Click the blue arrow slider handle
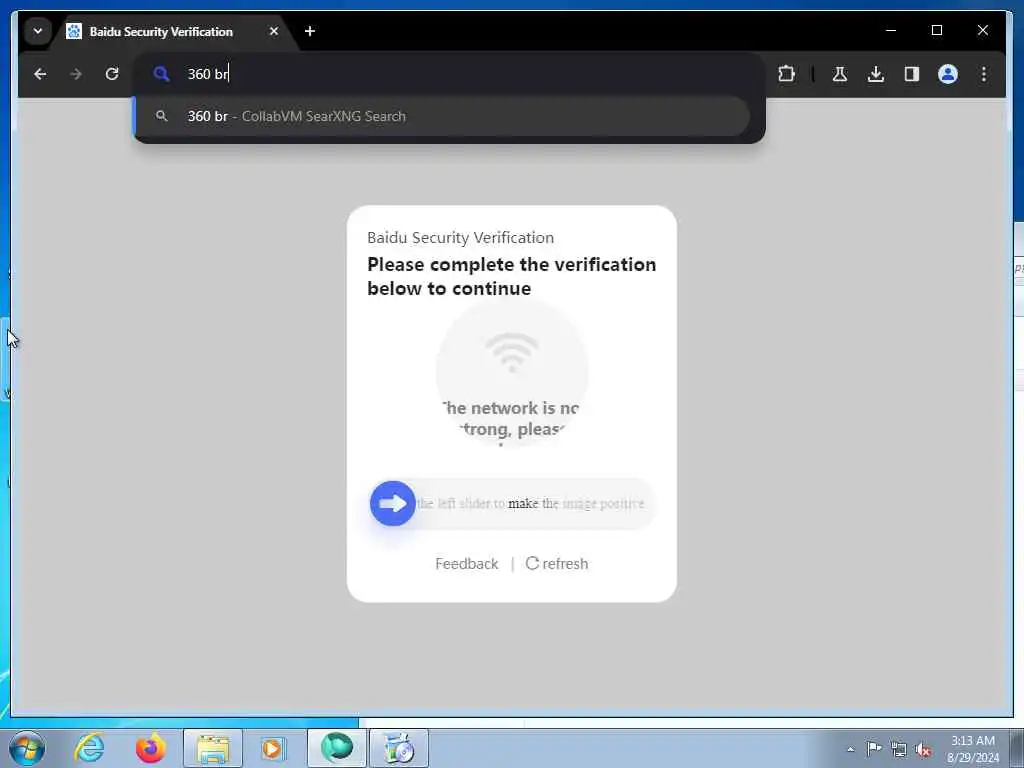The width and height of the screenshot is (1024, 768). tap(392, 504)
